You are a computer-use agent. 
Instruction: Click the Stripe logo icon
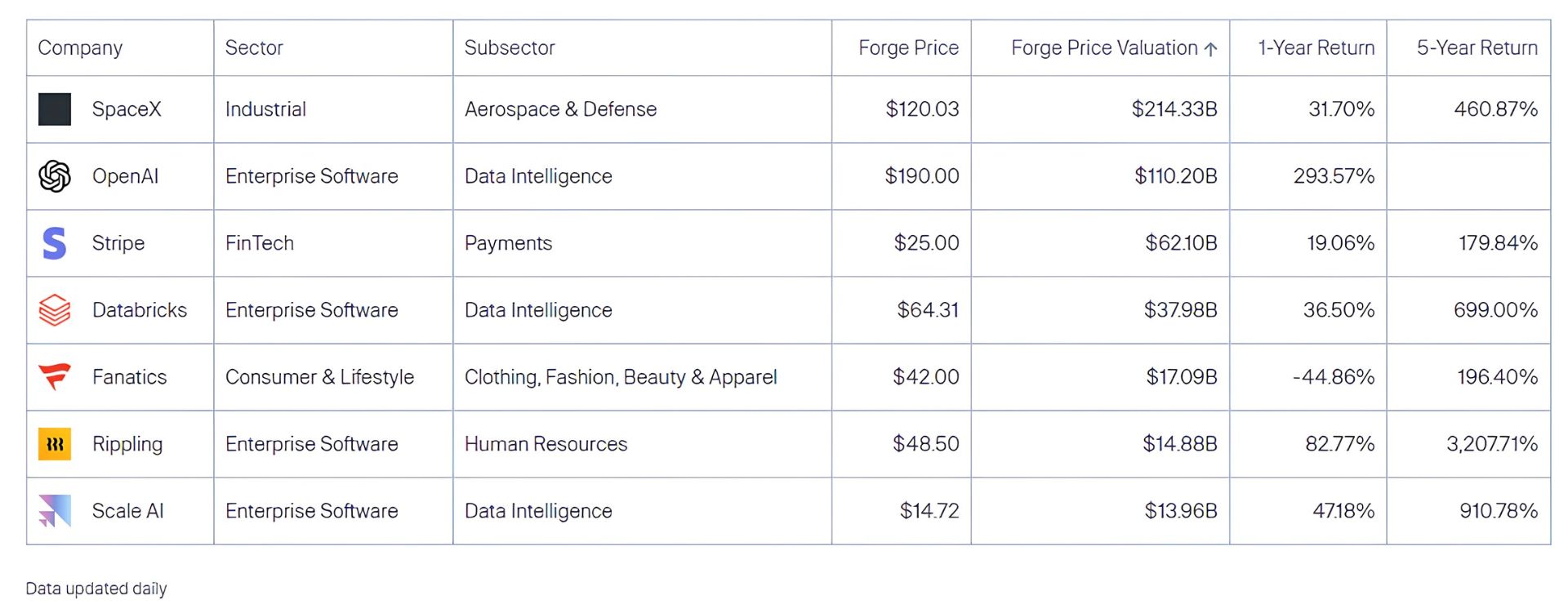click(x=55, y=243)
